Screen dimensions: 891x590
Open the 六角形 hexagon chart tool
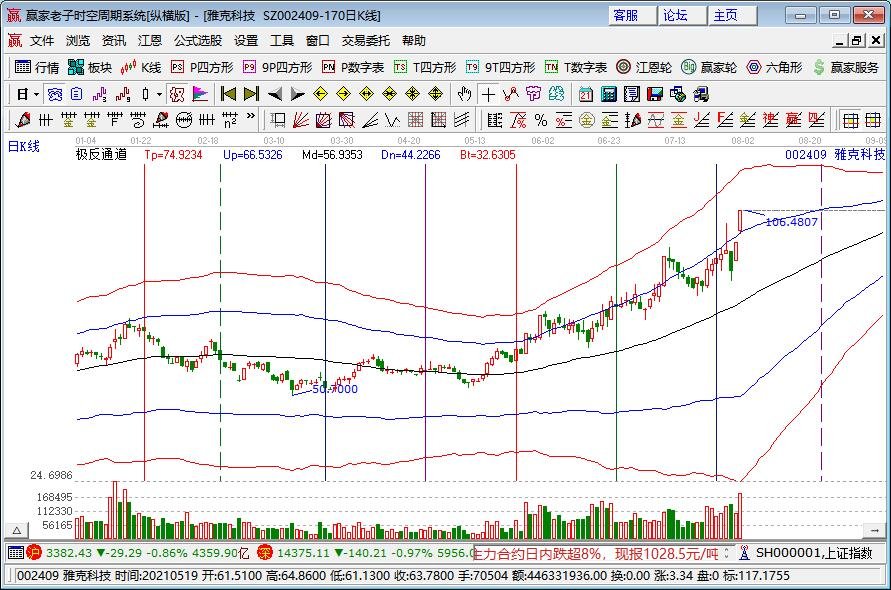coord(774,67)
